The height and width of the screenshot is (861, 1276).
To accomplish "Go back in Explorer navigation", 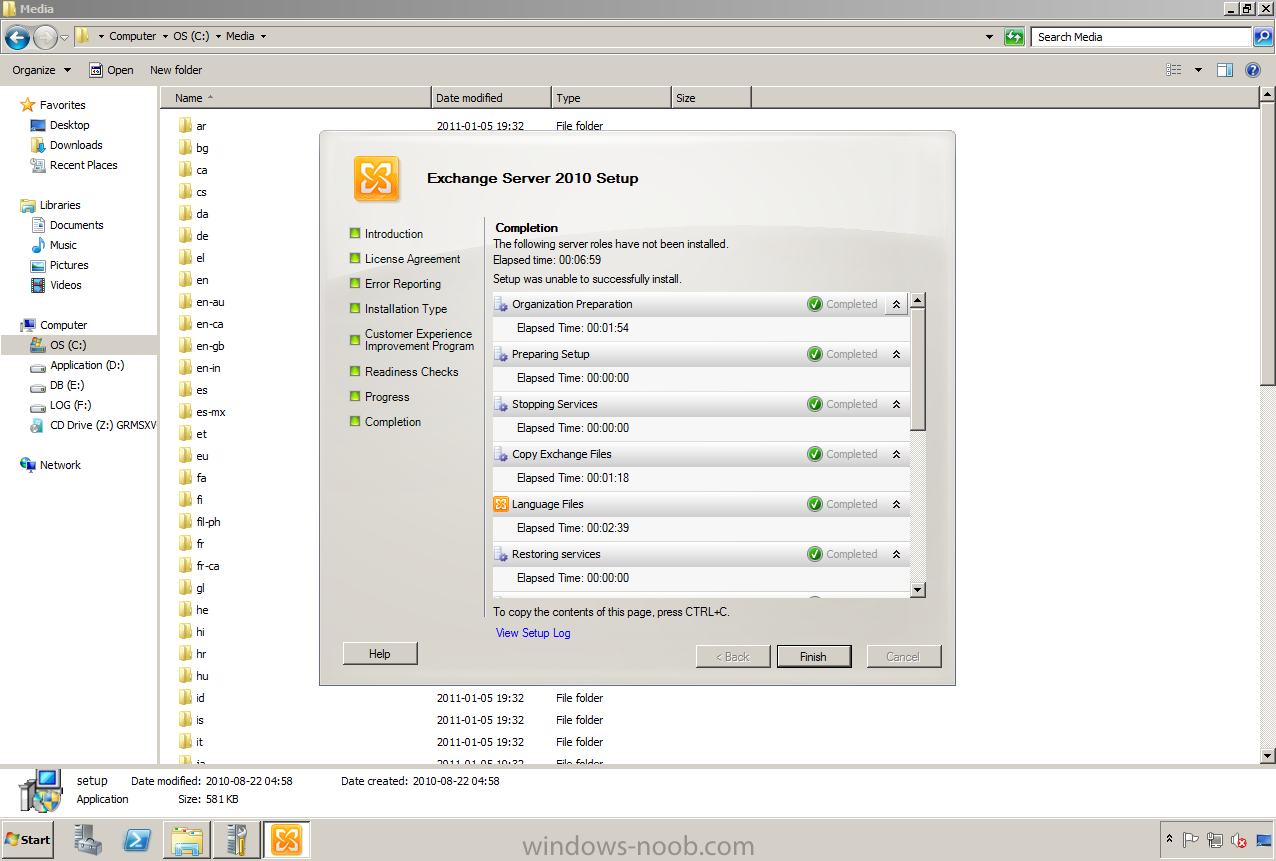I will [x=17, y=37].
